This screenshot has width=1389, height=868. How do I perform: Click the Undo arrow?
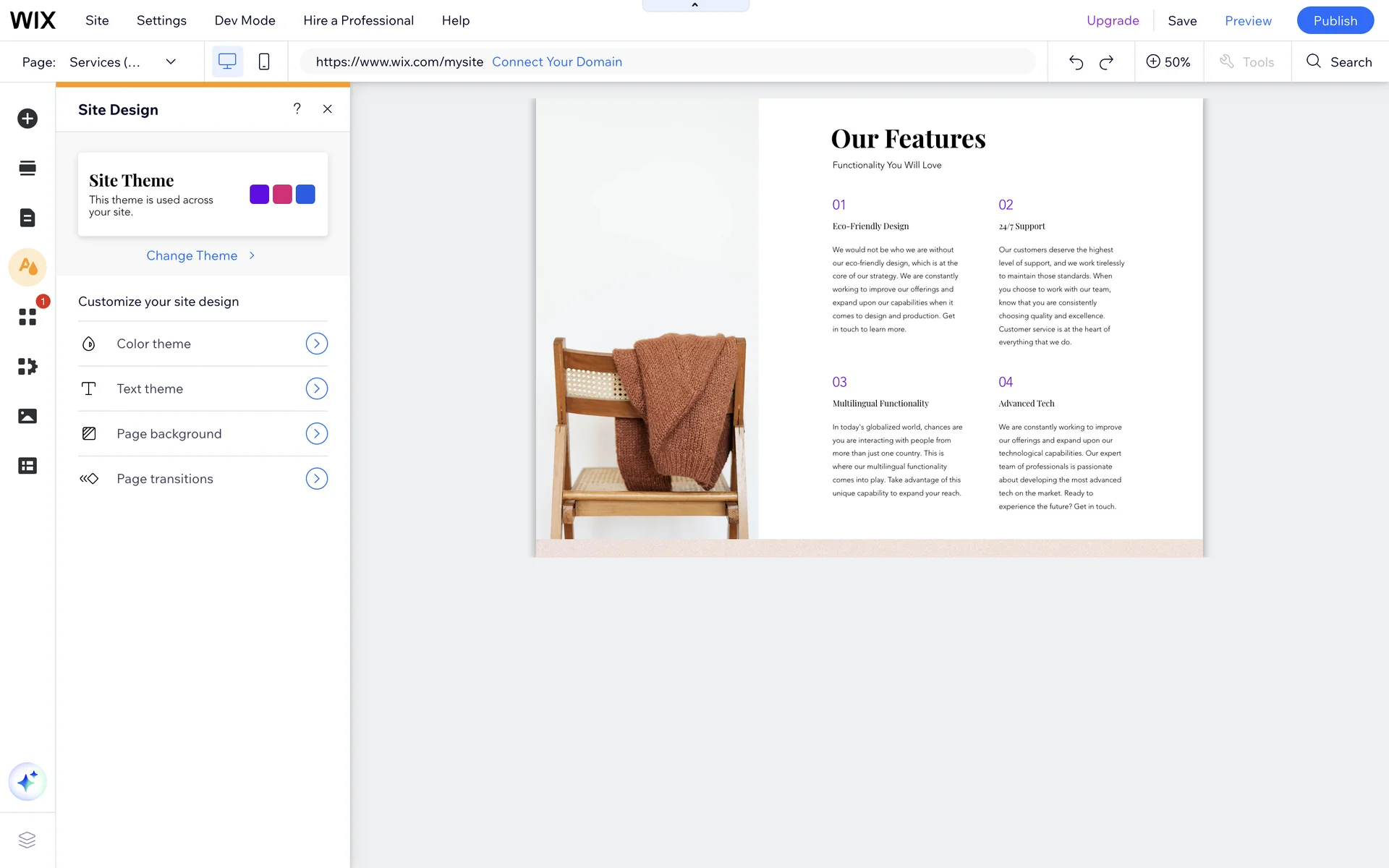pyautogui.click(x=1076, y=62)
